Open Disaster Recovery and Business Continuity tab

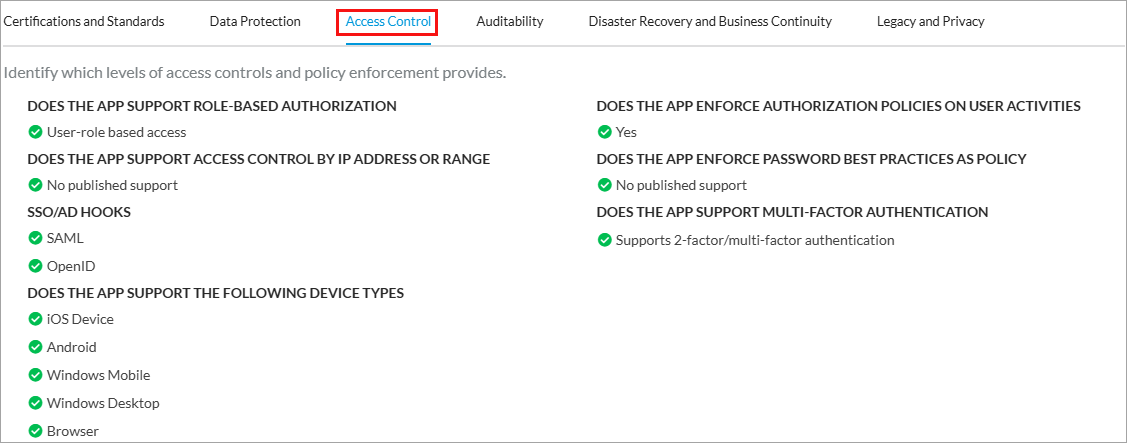710,21
